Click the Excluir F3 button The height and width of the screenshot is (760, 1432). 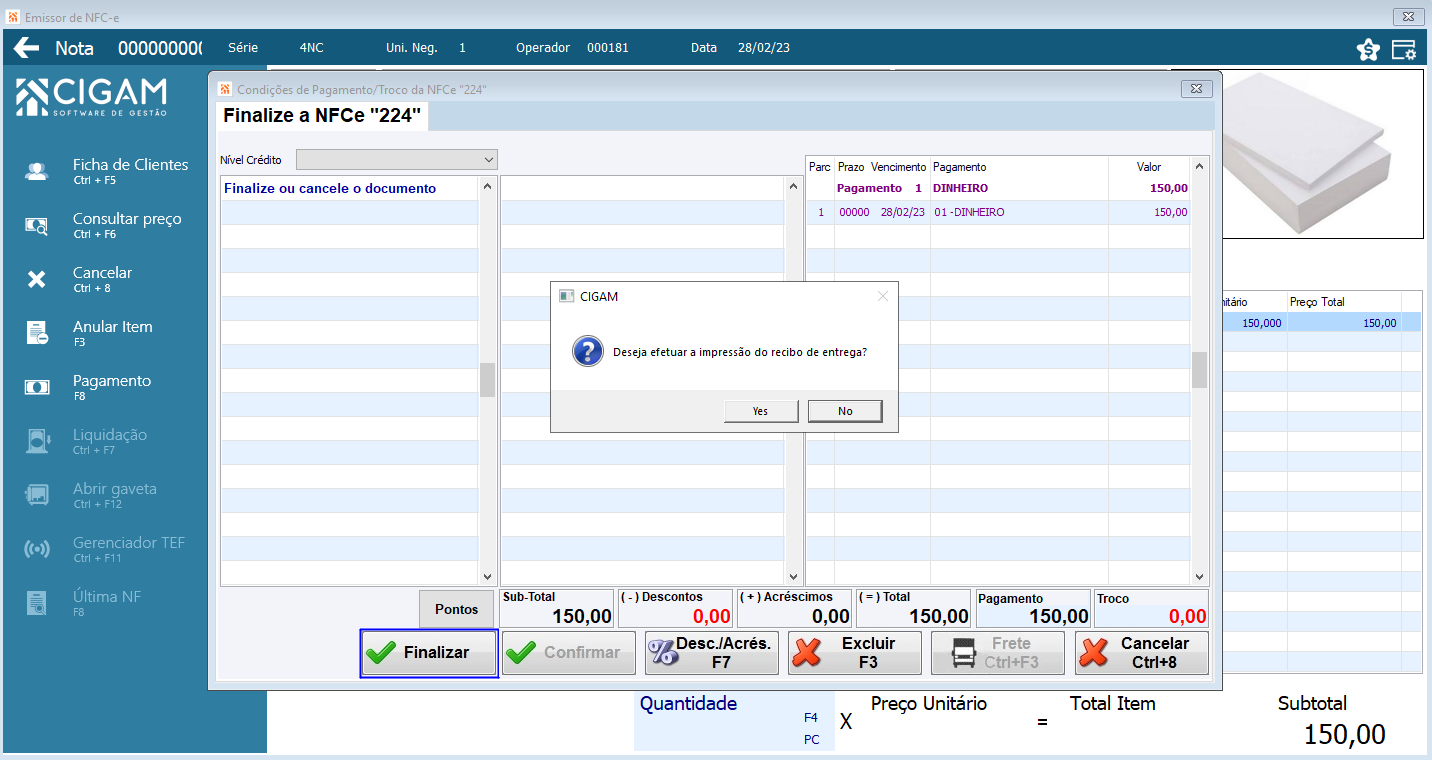coord(855,653)
